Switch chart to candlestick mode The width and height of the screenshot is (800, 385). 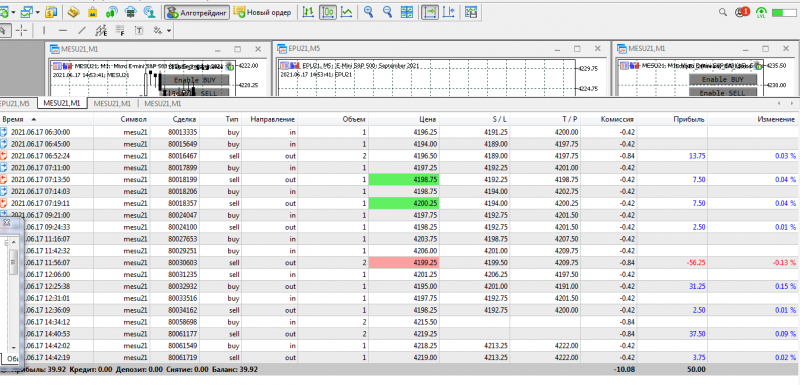tap(328, 12)
